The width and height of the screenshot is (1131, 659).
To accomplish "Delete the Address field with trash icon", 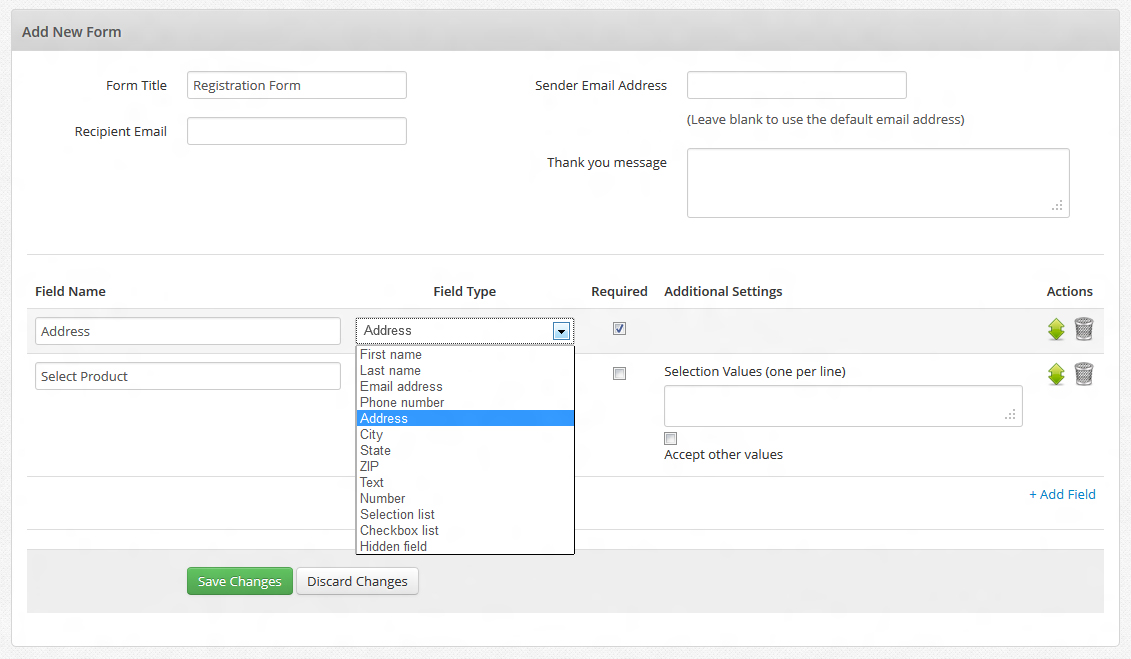I will pyautogui.click(x=1083, y=329).
